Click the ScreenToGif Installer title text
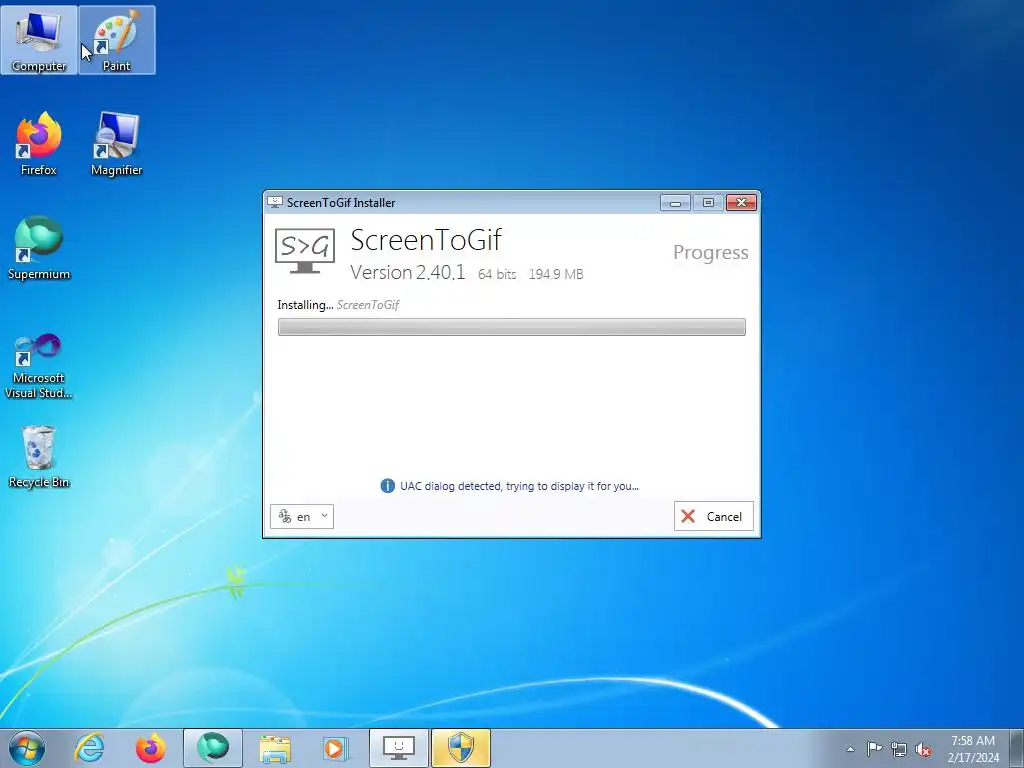The image size is (1024, 768). [x=341, y=202]
